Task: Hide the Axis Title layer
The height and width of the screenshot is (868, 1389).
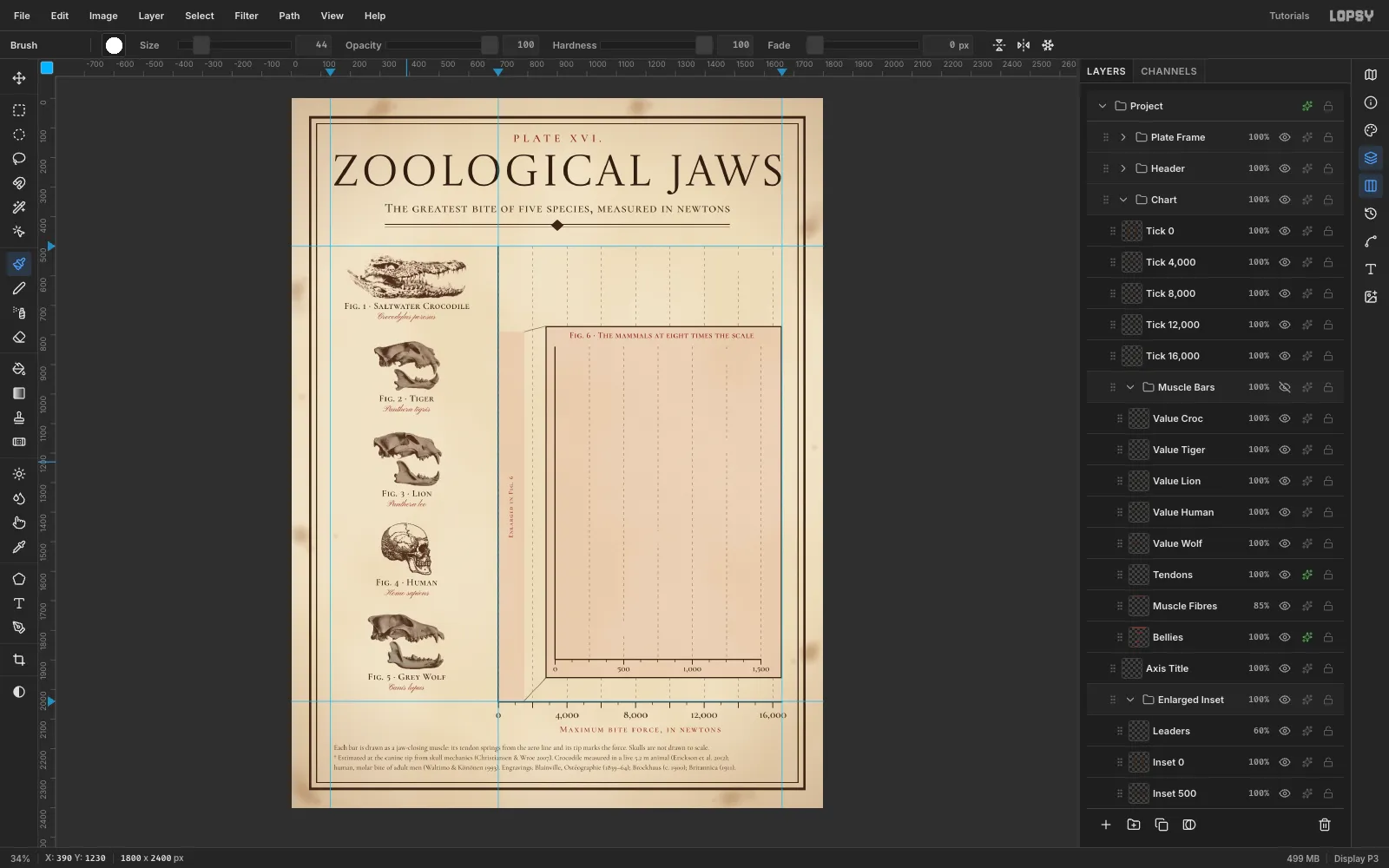Action: [x=1285, y=668]
